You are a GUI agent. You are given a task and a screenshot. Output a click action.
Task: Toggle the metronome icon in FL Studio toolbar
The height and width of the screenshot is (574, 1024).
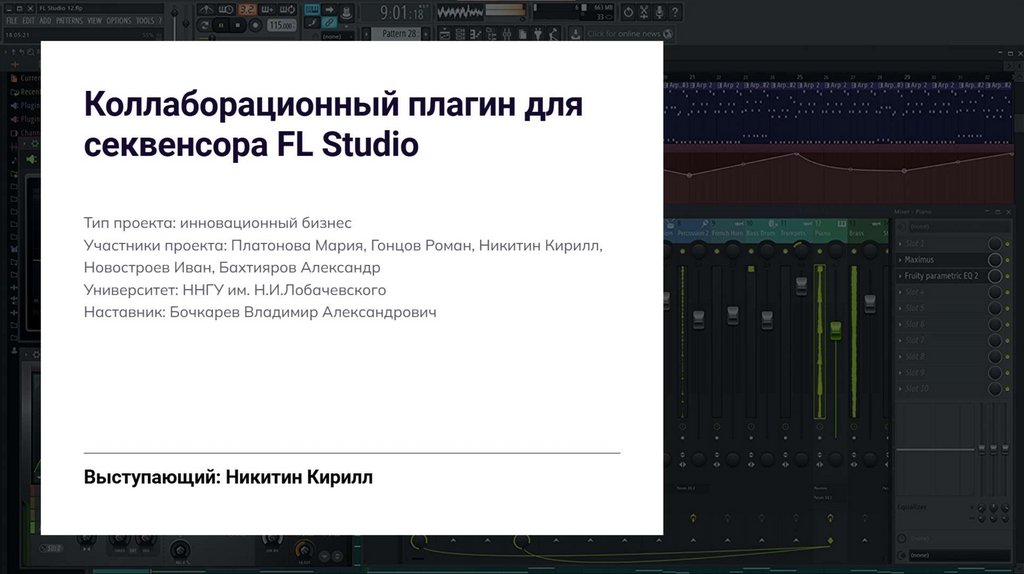tap(206, 10)
